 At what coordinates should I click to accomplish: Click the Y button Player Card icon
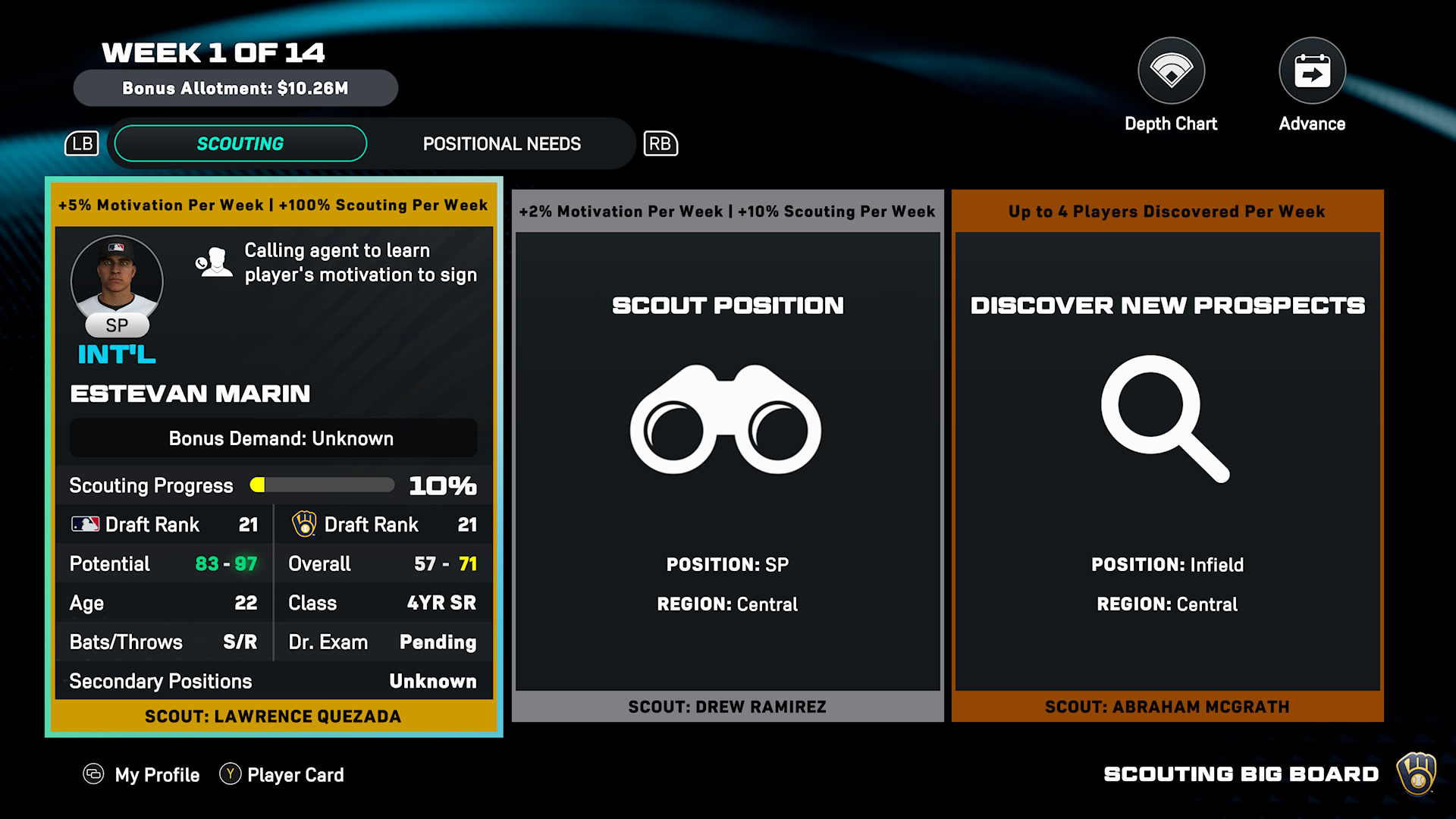click(230, 773)
